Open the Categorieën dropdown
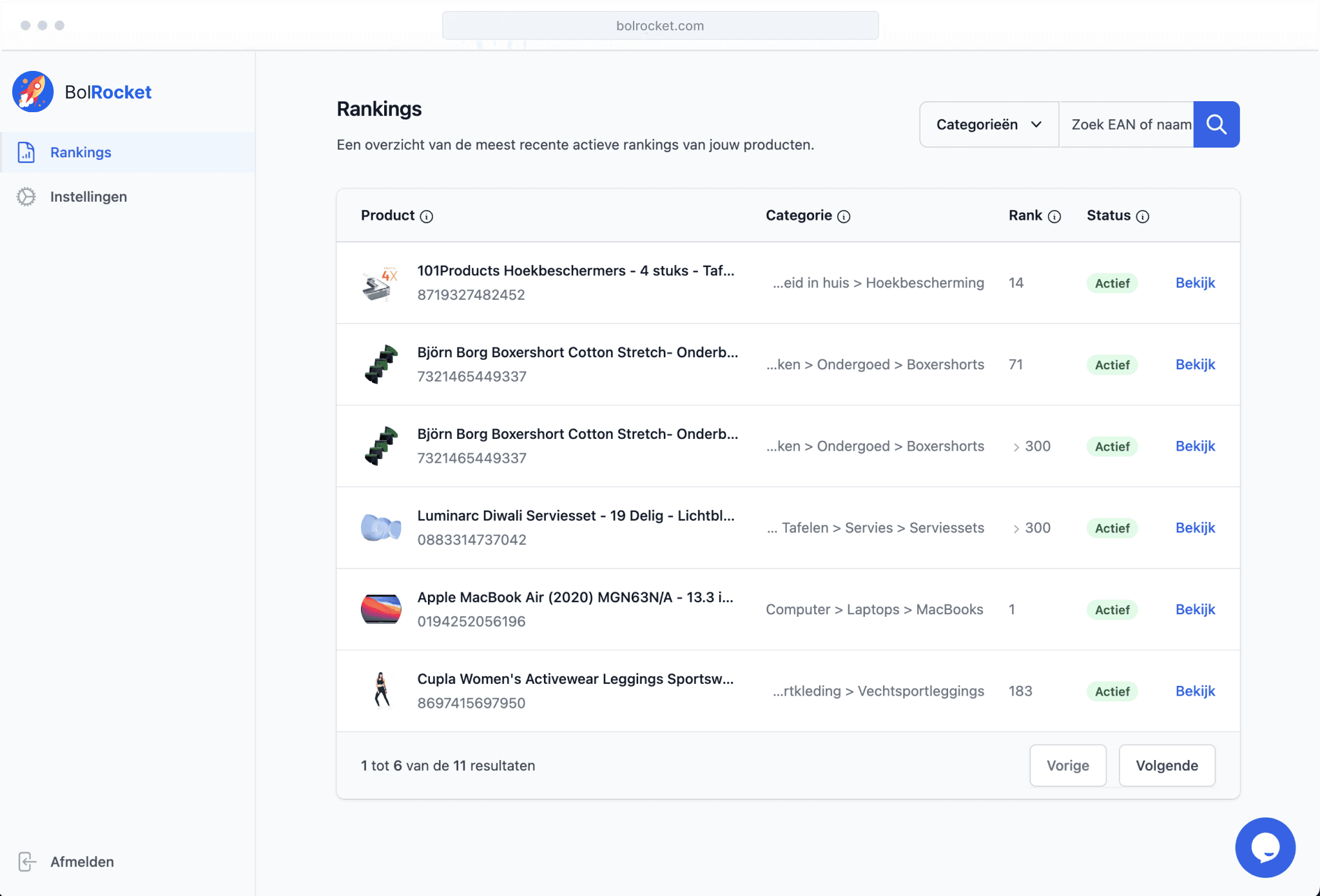Image resolution: width=1320 pixels, height=896 pixels. (989, 124)
